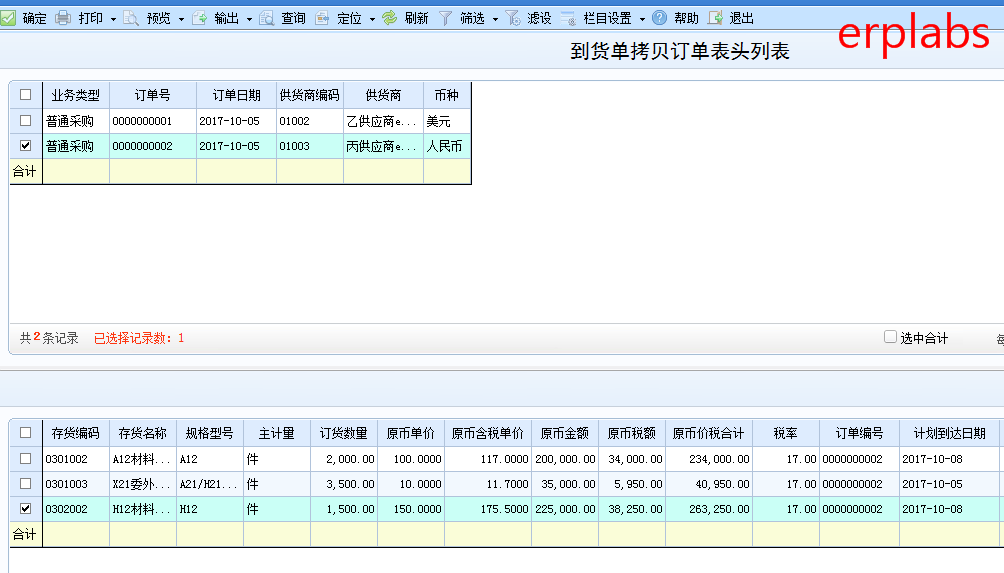
Task: Click the 人民币 currency cell
Action: [447, 146]
